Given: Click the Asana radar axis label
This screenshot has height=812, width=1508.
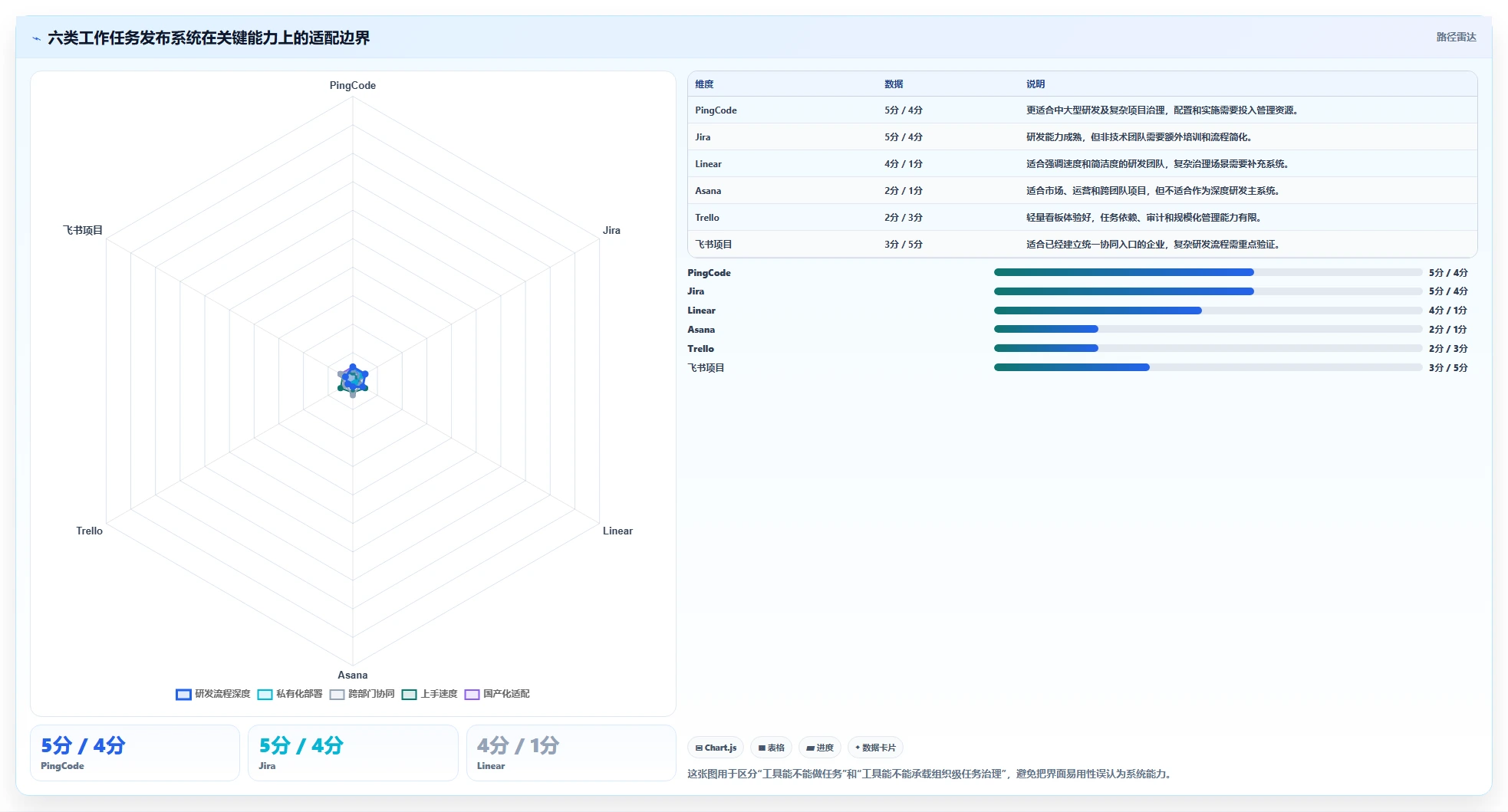Looking at the screenshot, I should click(x=353, y=675).
